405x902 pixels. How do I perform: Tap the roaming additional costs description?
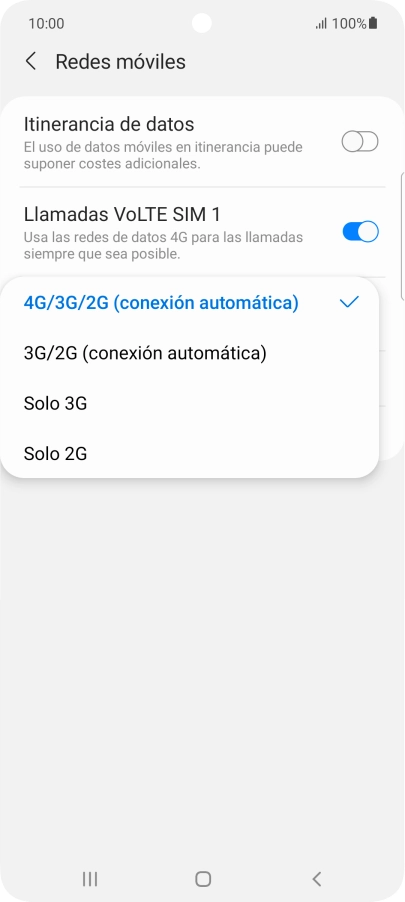tap(163, 155)
